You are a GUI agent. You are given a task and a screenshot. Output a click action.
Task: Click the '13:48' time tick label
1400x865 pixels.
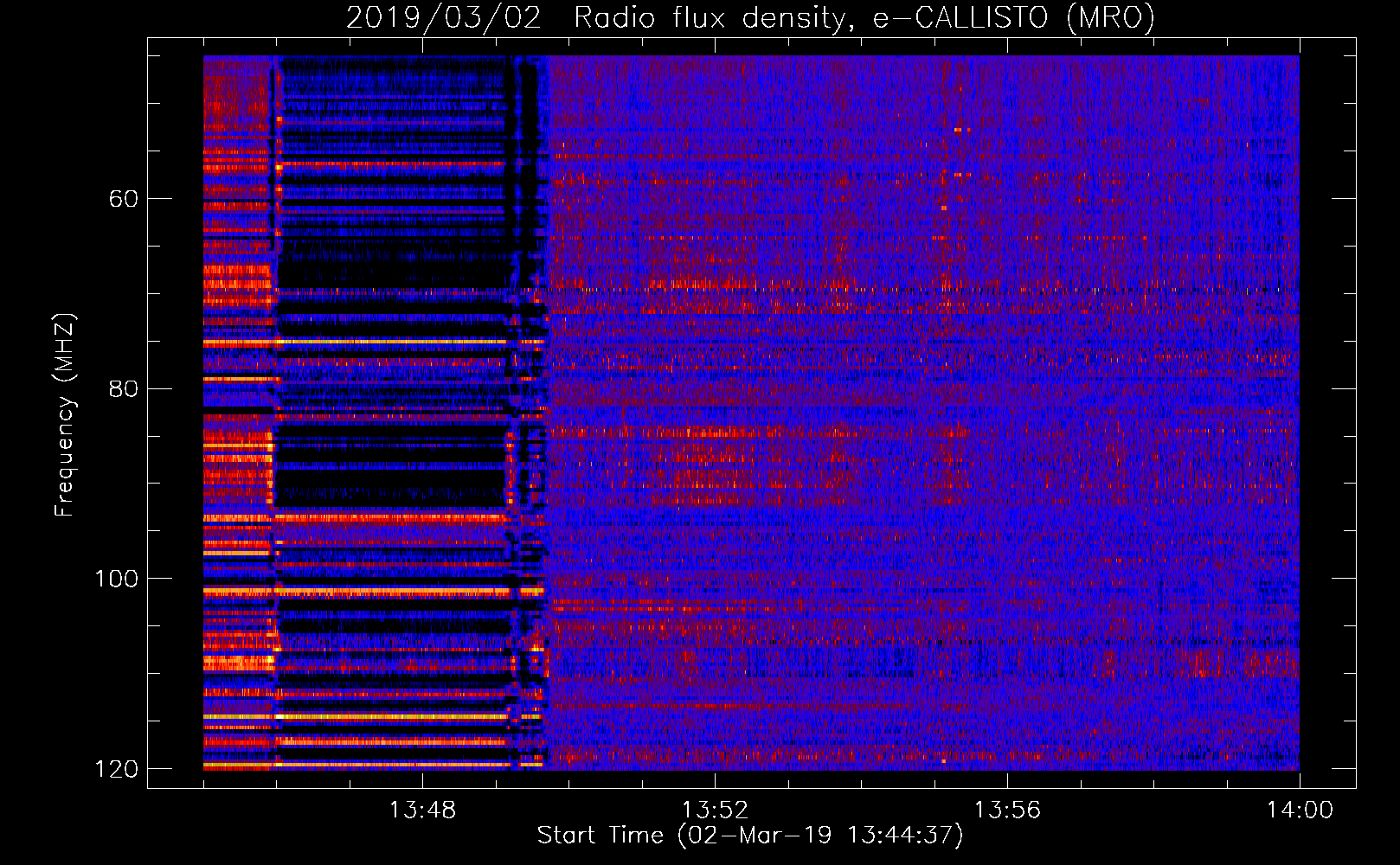point(422,811)
